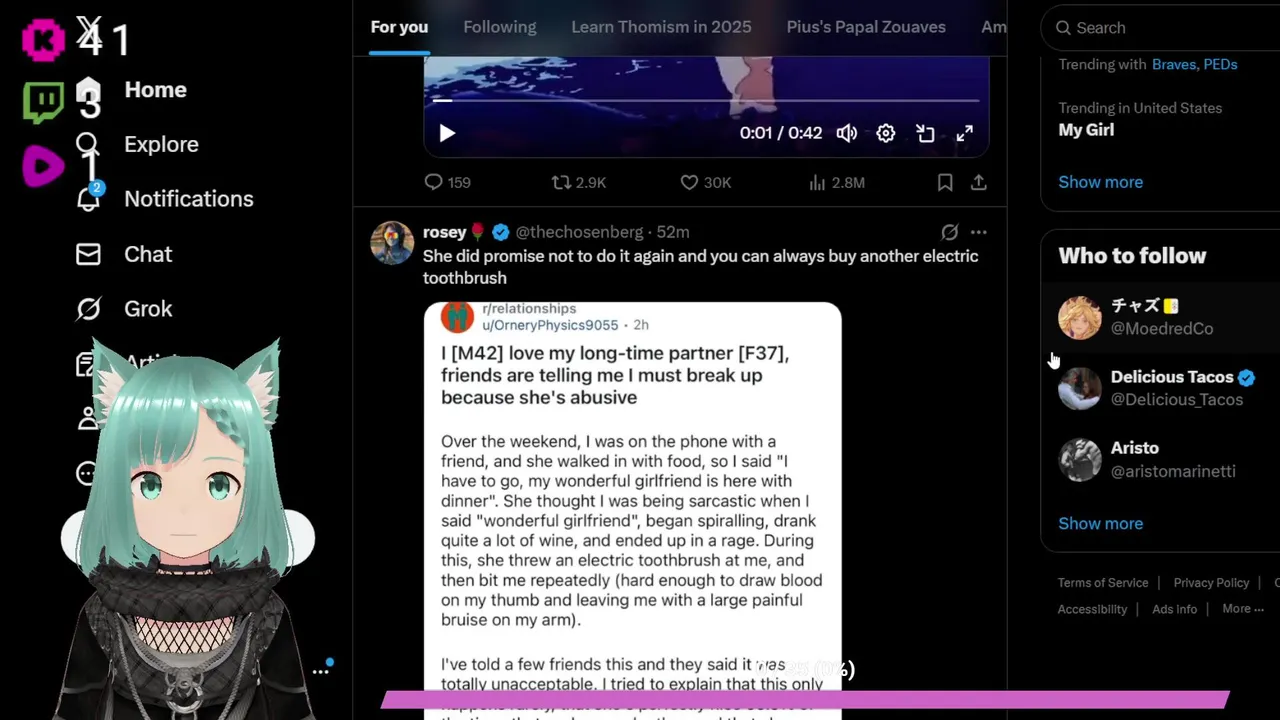Image resolution: width=1280 pixels, height=720 pixels.
Task: Bookmark the video post
Action: 945,182
